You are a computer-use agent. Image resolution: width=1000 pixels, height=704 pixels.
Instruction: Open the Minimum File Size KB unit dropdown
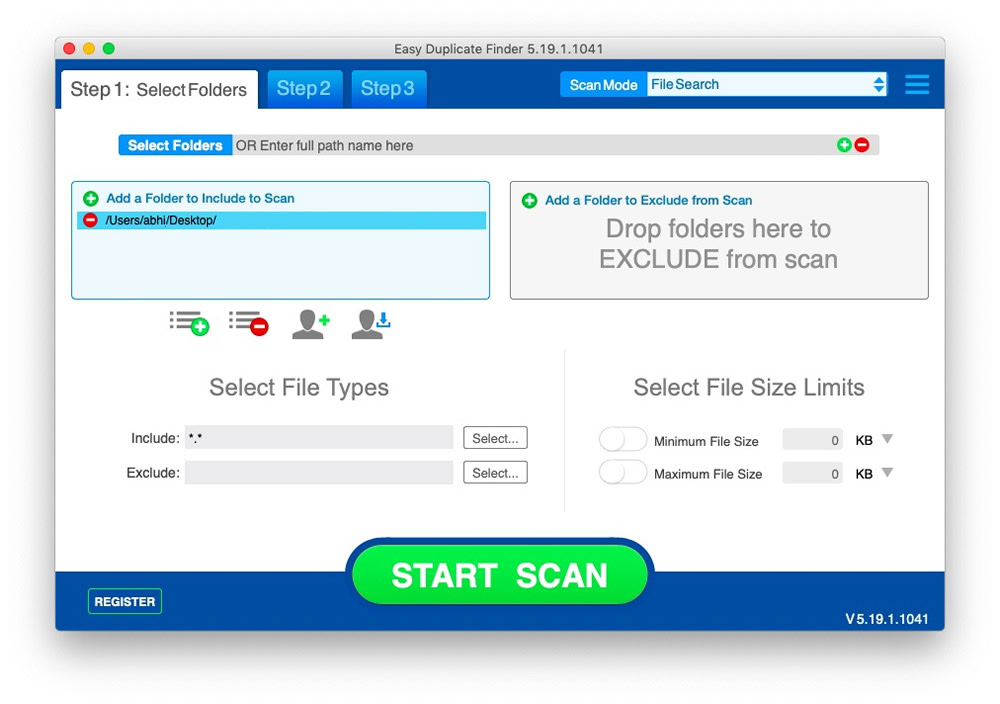coord(887,439)
